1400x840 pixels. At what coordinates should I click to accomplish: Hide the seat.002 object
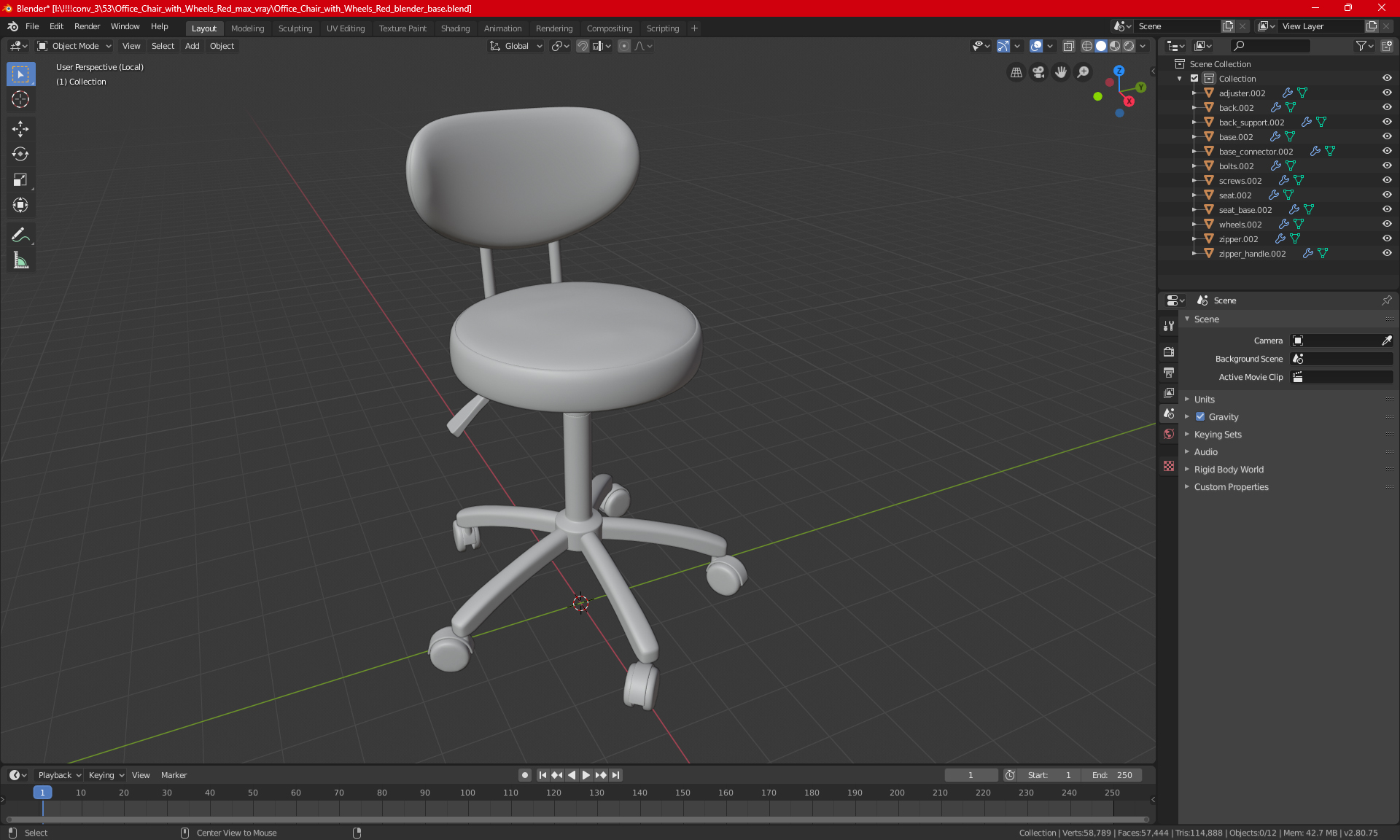click(x=1387, y=195)
